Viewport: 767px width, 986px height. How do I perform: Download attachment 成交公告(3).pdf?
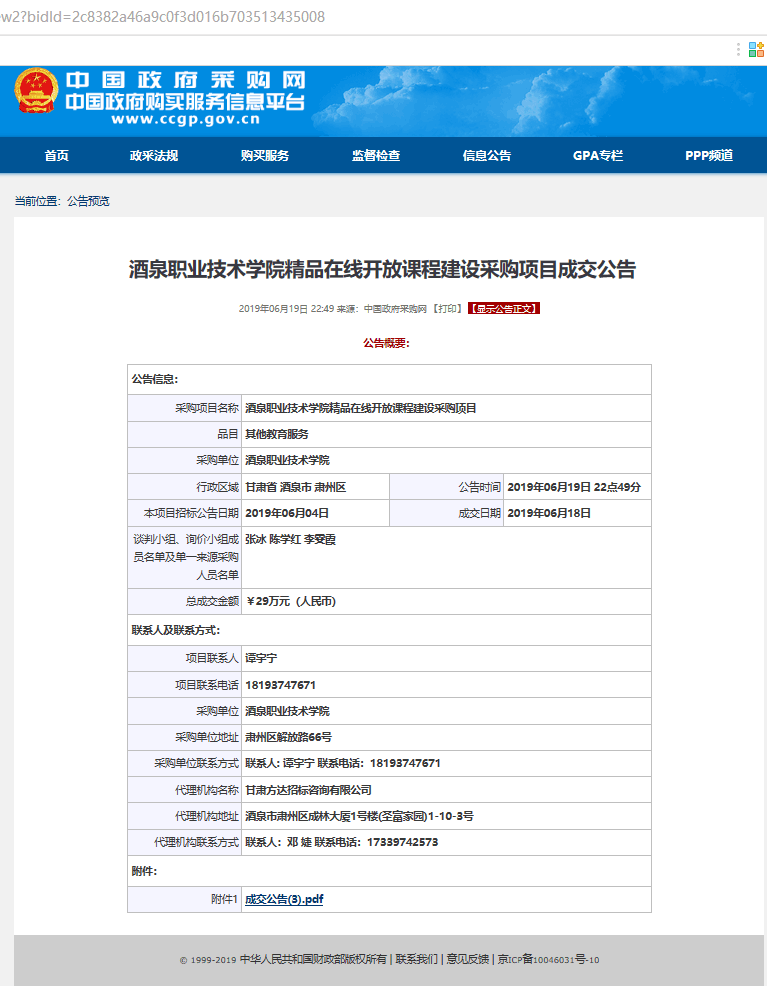coord(284,899)
